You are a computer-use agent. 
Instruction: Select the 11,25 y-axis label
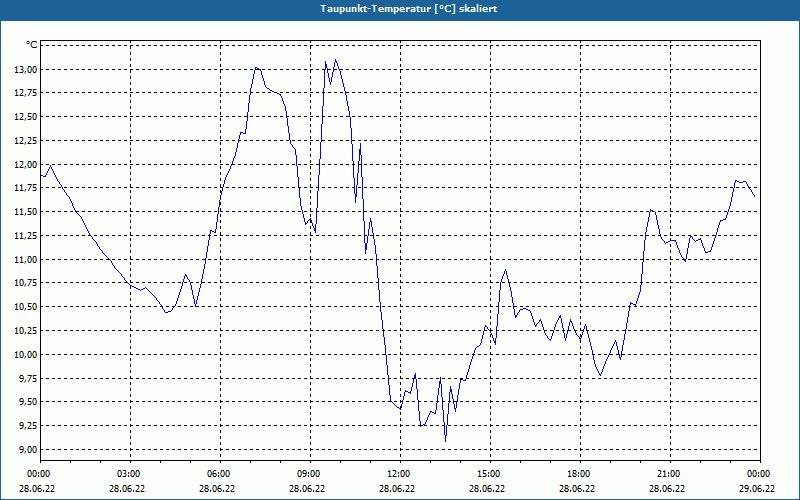pyautogui.click(x=25, y=236)
